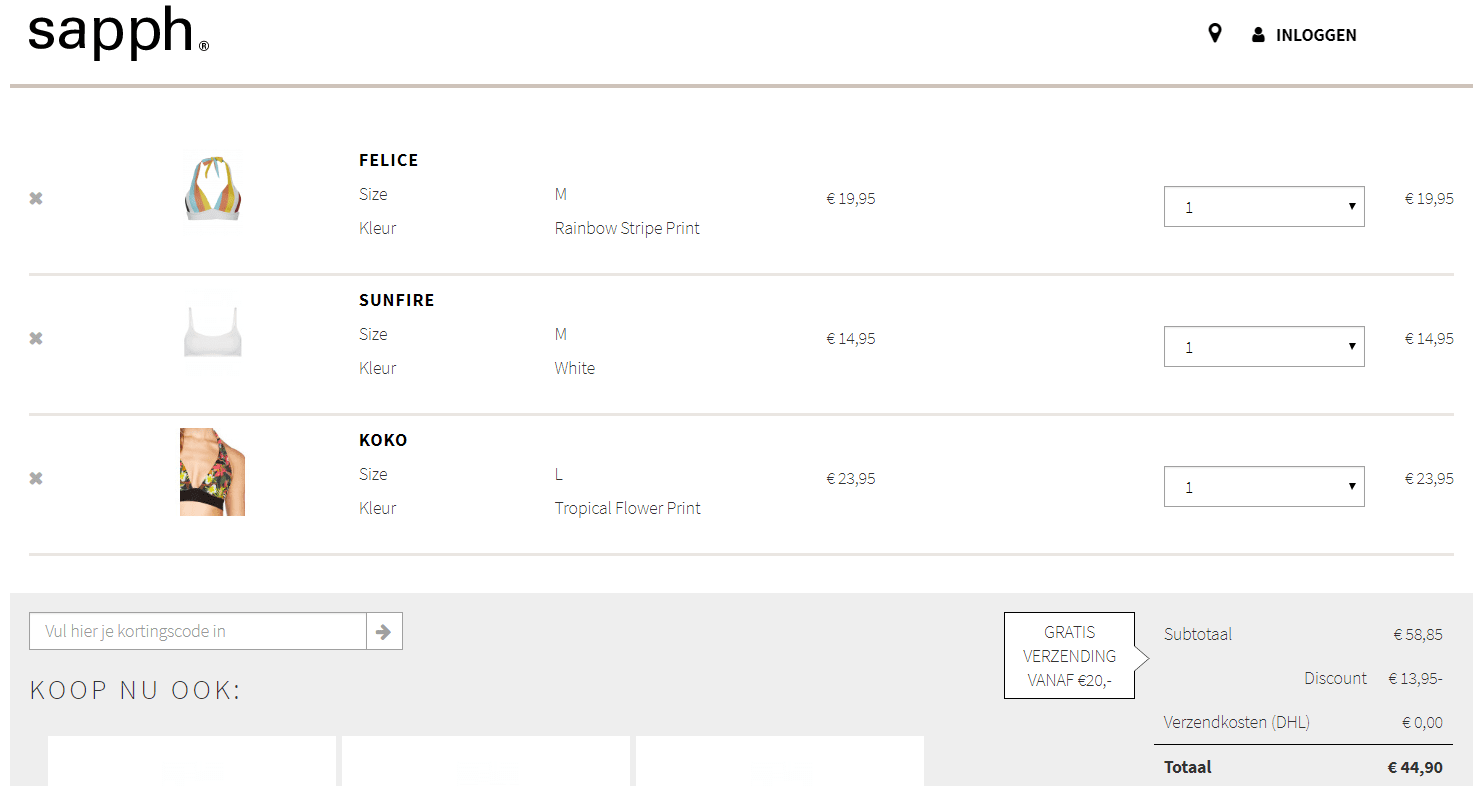
Task: Click the Sunfire unit price € 14,95
Action: point(851,338)
